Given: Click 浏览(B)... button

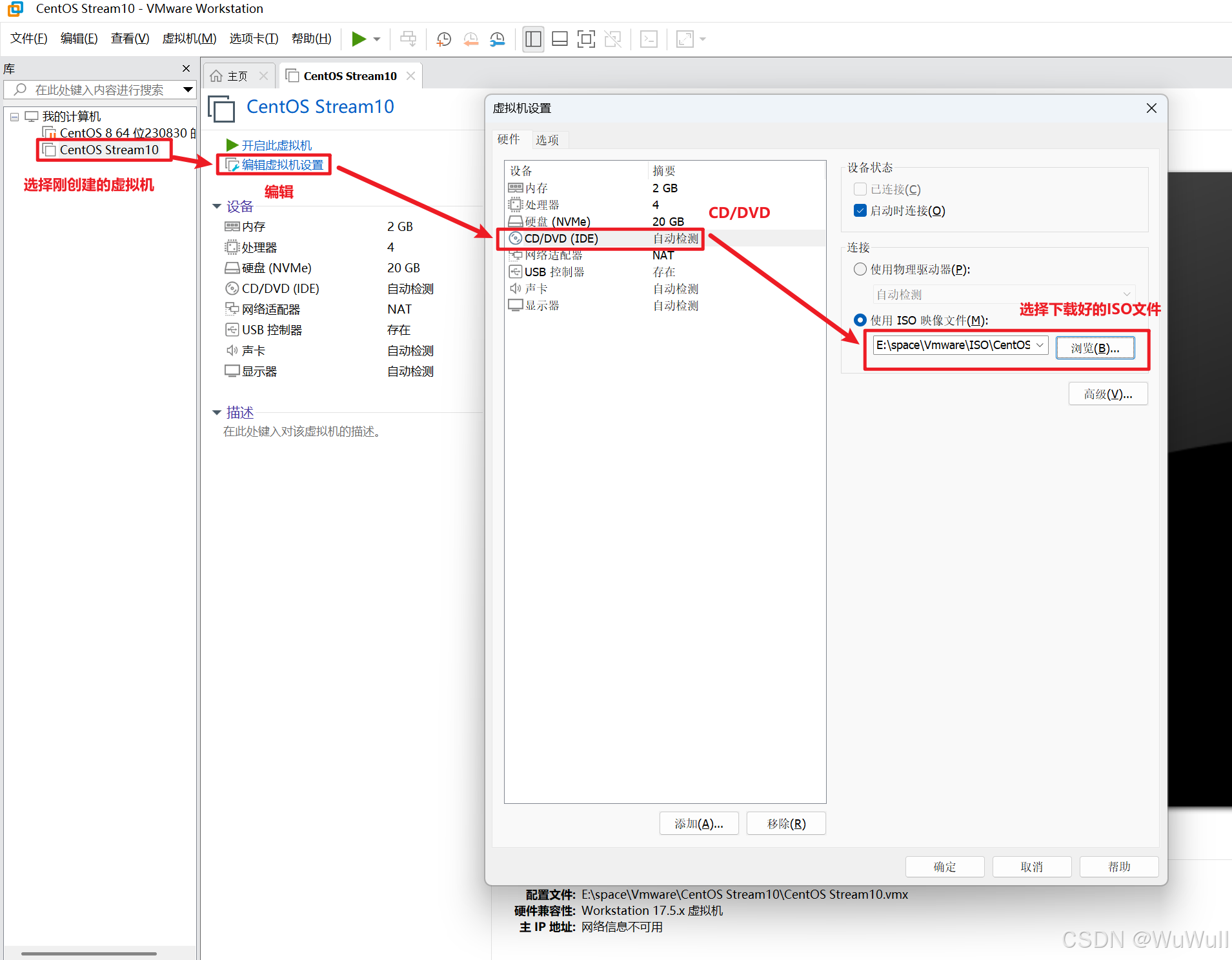Looking at the screenshot, I should [x=1095, y=348].
